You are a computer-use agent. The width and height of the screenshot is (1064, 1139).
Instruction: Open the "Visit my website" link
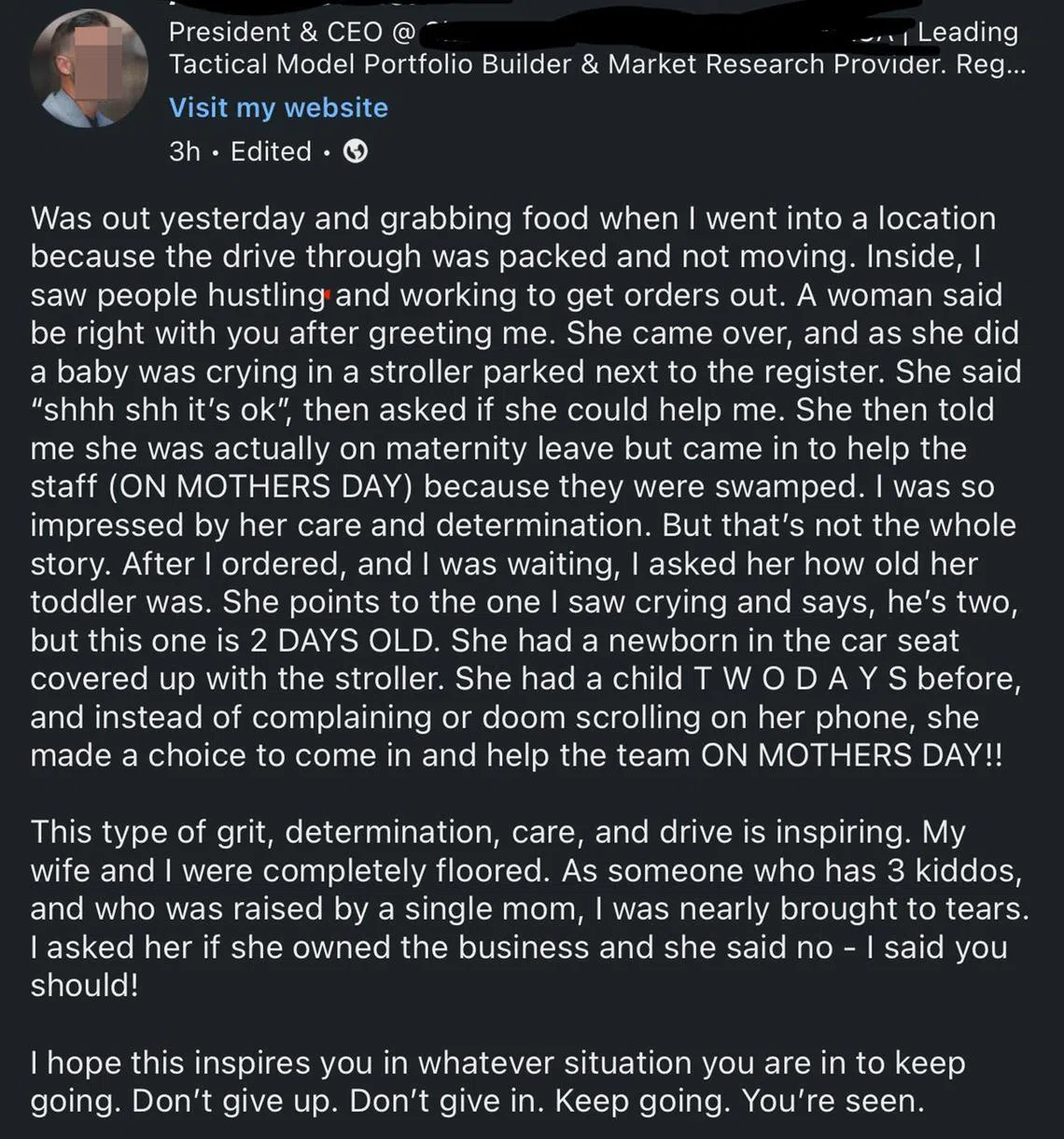[x=278, y=107]
